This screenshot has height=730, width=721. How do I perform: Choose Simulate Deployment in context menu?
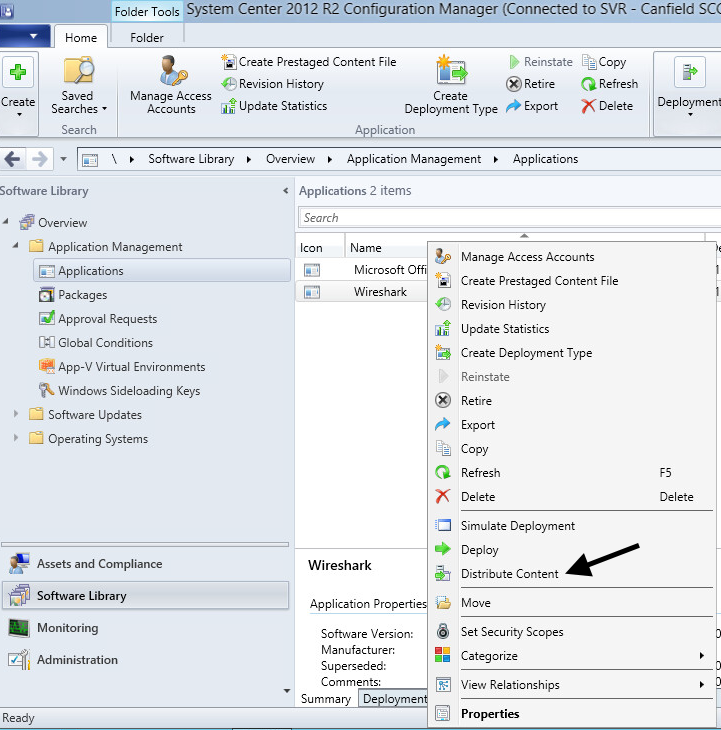click(572, 526)
